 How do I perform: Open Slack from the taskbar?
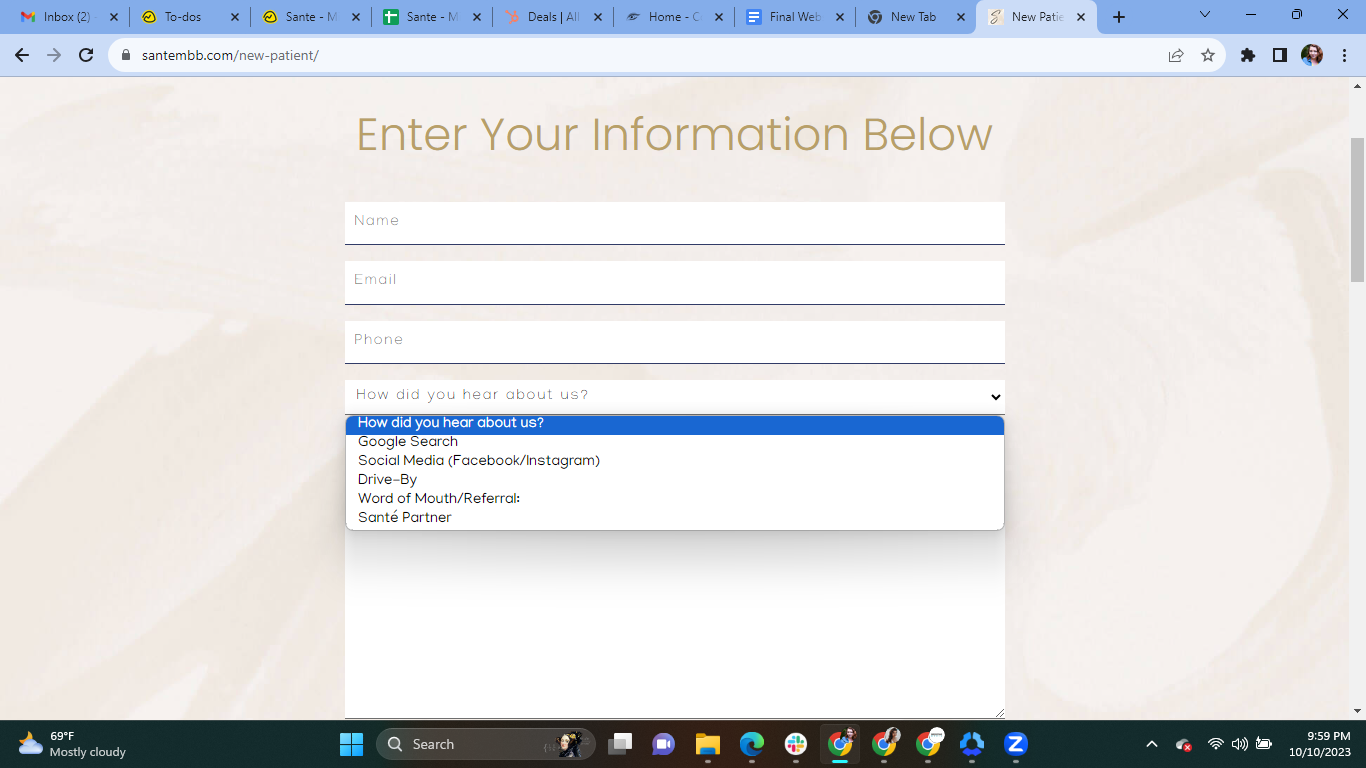click(796, 744)
